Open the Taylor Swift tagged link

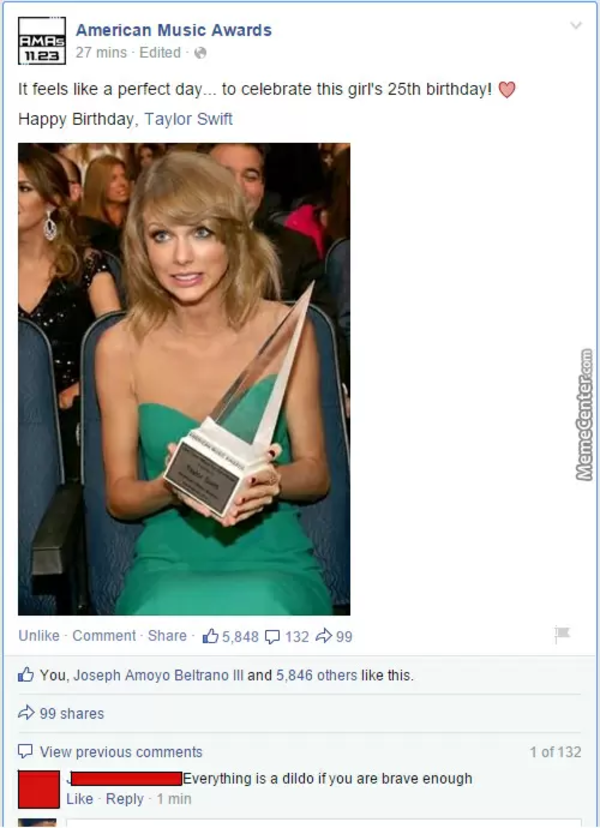(189, 119)
